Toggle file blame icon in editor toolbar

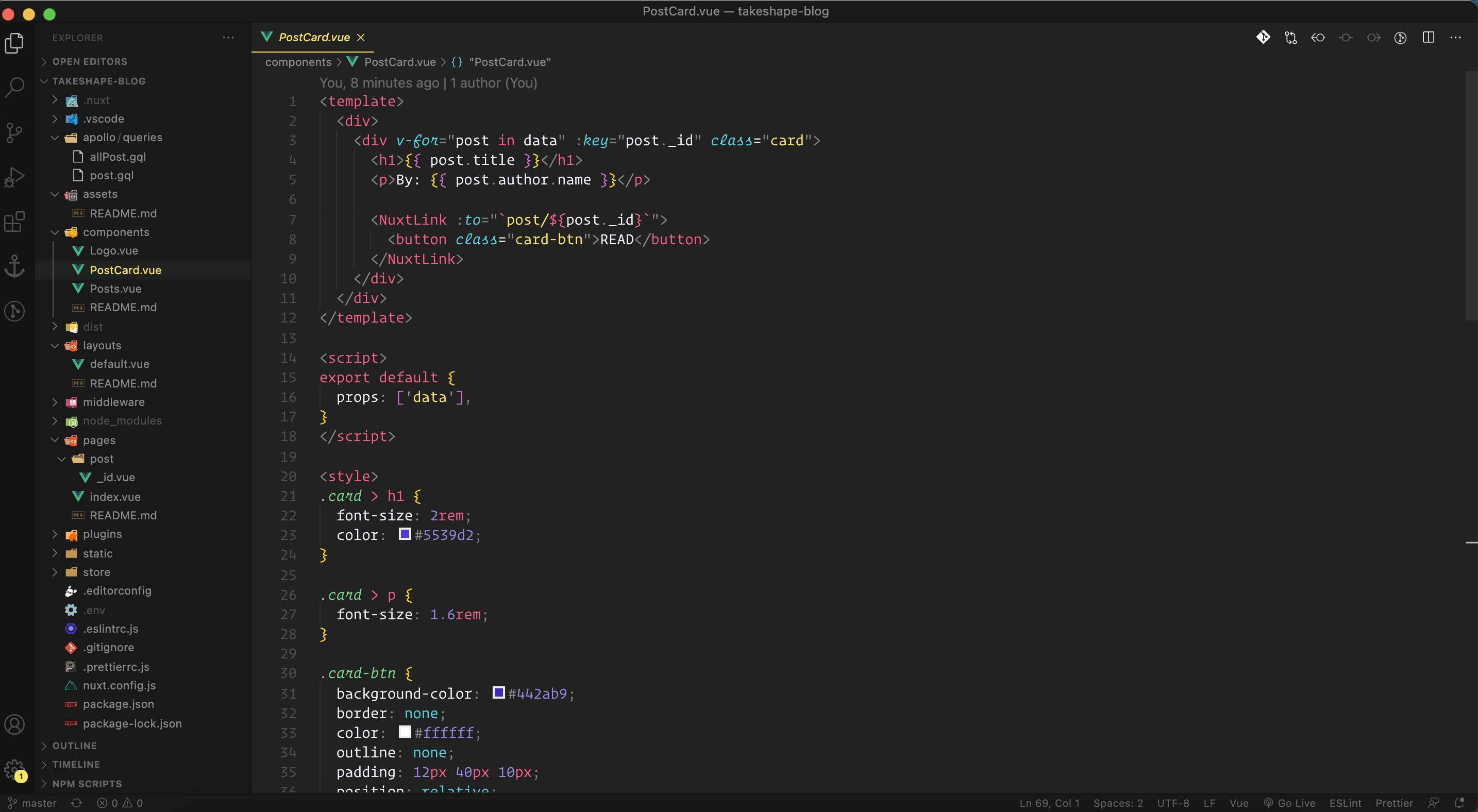(1401, 37)
